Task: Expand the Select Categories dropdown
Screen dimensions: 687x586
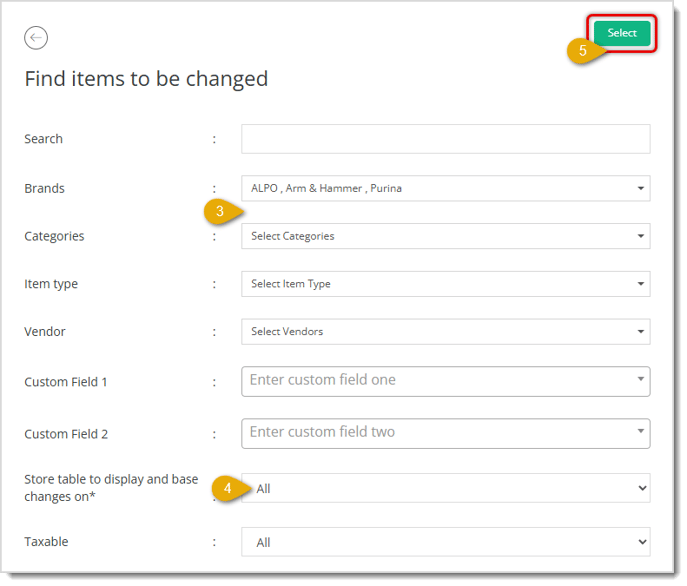Action: [448, 237]
